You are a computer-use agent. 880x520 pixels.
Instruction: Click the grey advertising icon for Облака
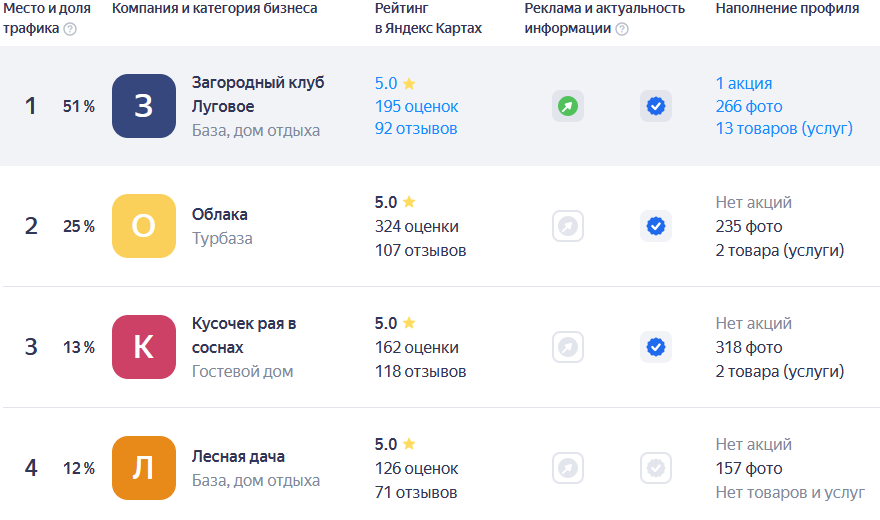point(568,227)
